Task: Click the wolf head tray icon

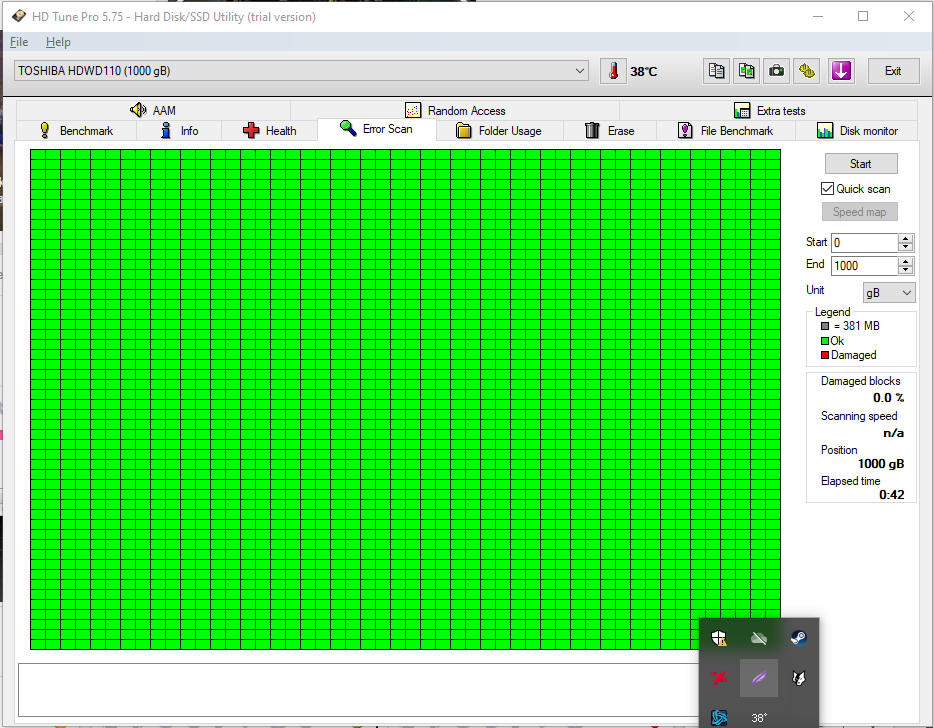Action: [799, 678]
